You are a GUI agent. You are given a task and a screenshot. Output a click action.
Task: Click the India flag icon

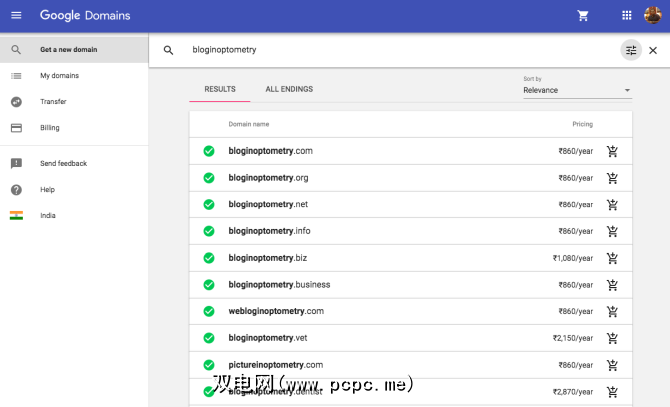pos(16,215)
